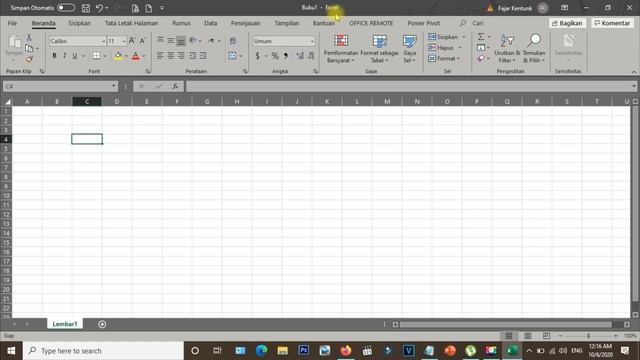
Task: Open Pemformatan Bersyarat conditional formatting
Action: (341, 49)
